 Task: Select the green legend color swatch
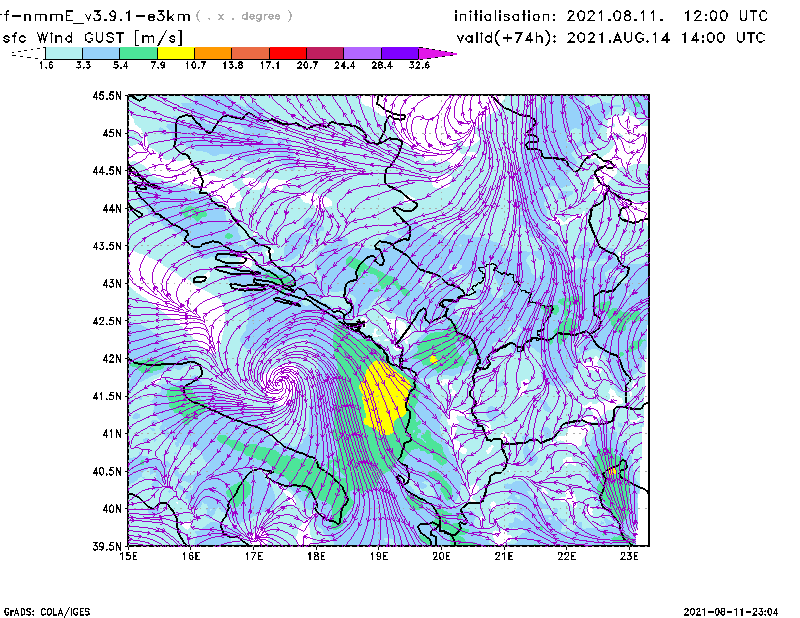pyautogui.click(x=139, y=52)
